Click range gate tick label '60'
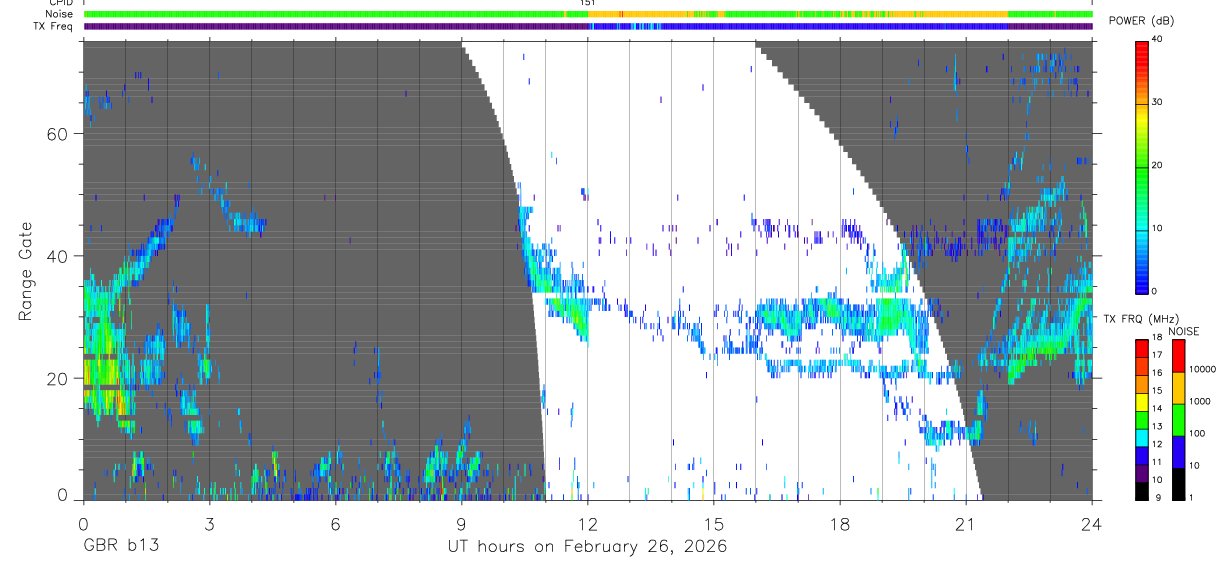1228x567 pixels. (59, 133)
